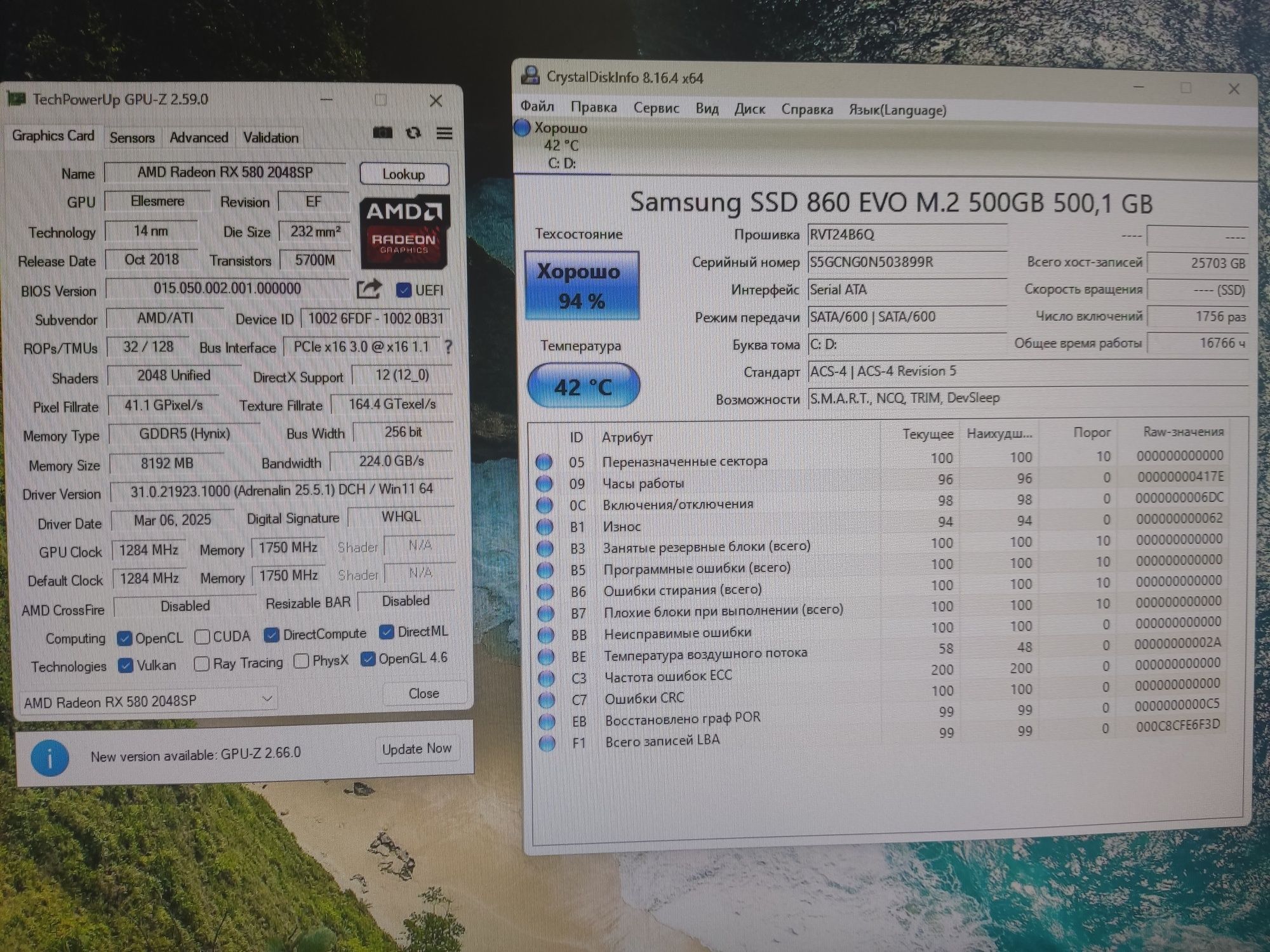Click the Прошивка field RVT24B6Q
This screenshot has width=1270, height=952.
click(907, 235)
